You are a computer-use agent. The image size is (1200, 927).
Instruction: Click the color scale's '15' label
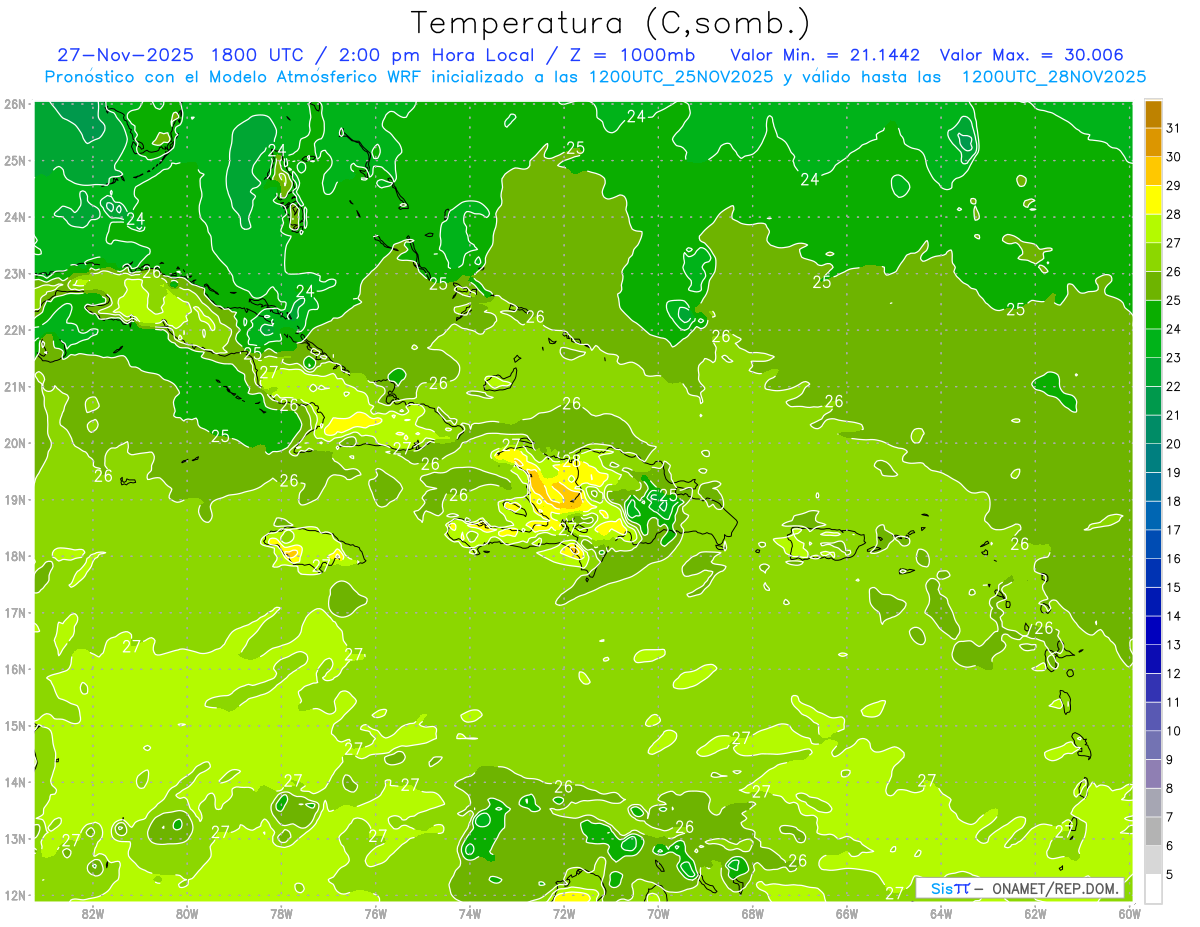pos(1174,587)
